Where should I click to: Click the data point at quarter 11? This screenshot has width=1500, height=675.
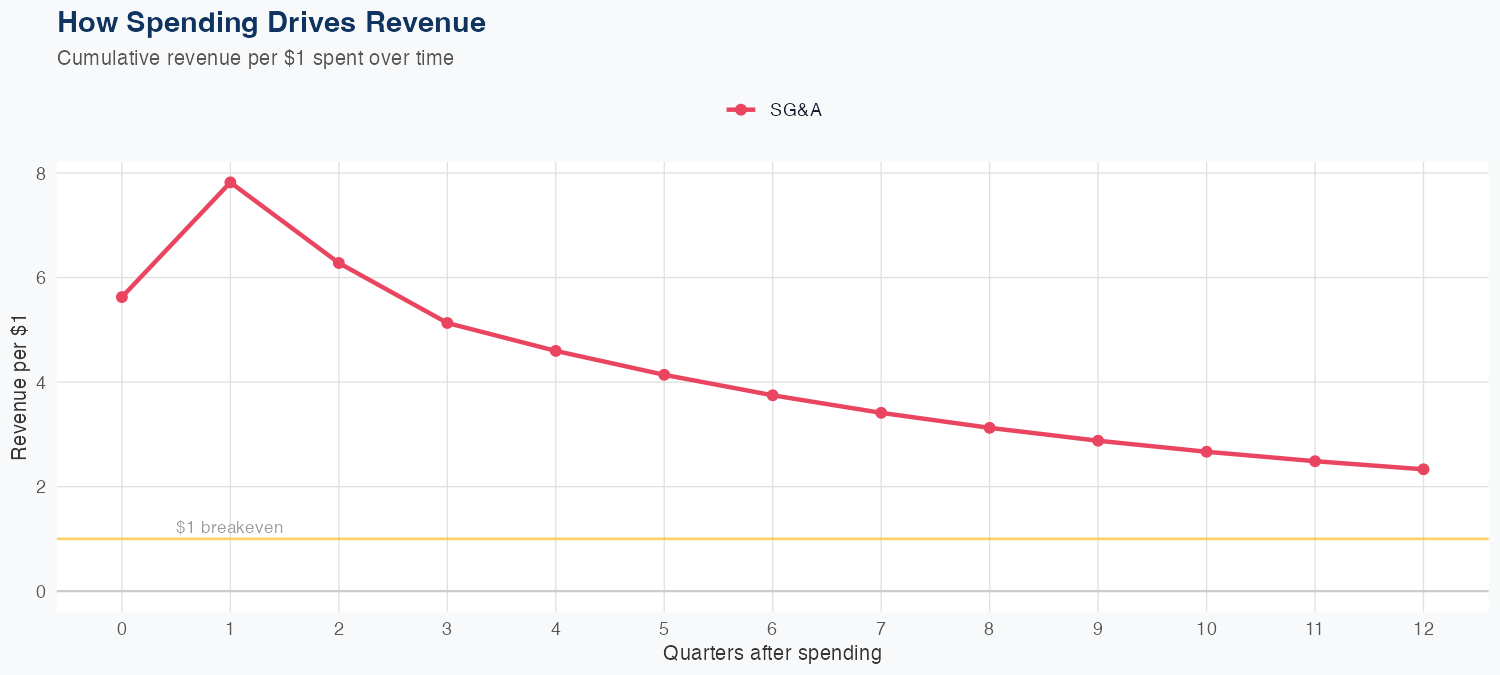tap(1315, 461)
